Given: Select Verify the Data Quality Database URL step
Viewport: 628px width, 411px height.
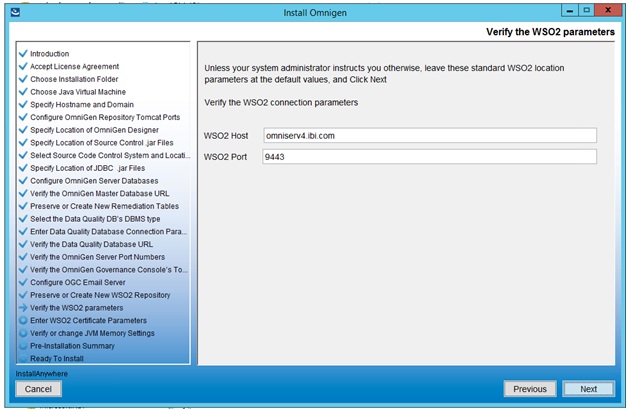Looking at the screenshot, I should click(91, 244).
